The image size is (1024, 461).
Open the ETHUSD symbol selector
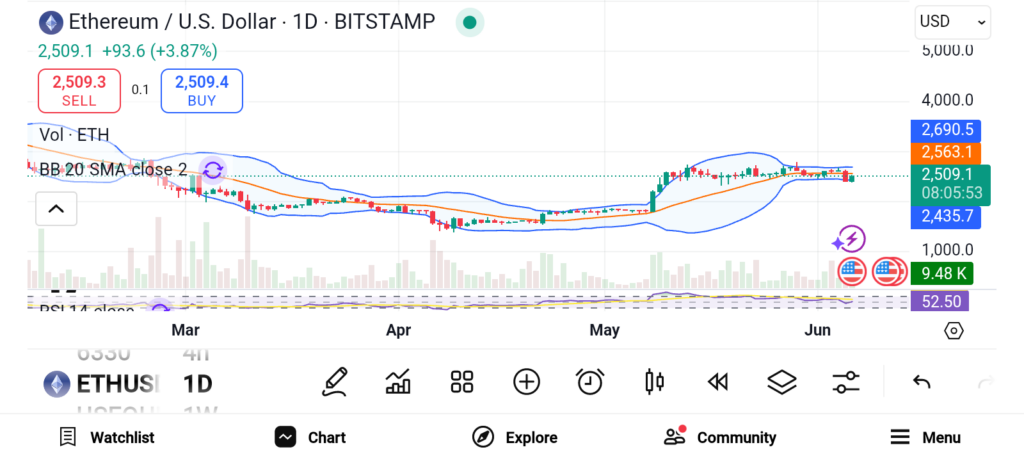(102, 384)
